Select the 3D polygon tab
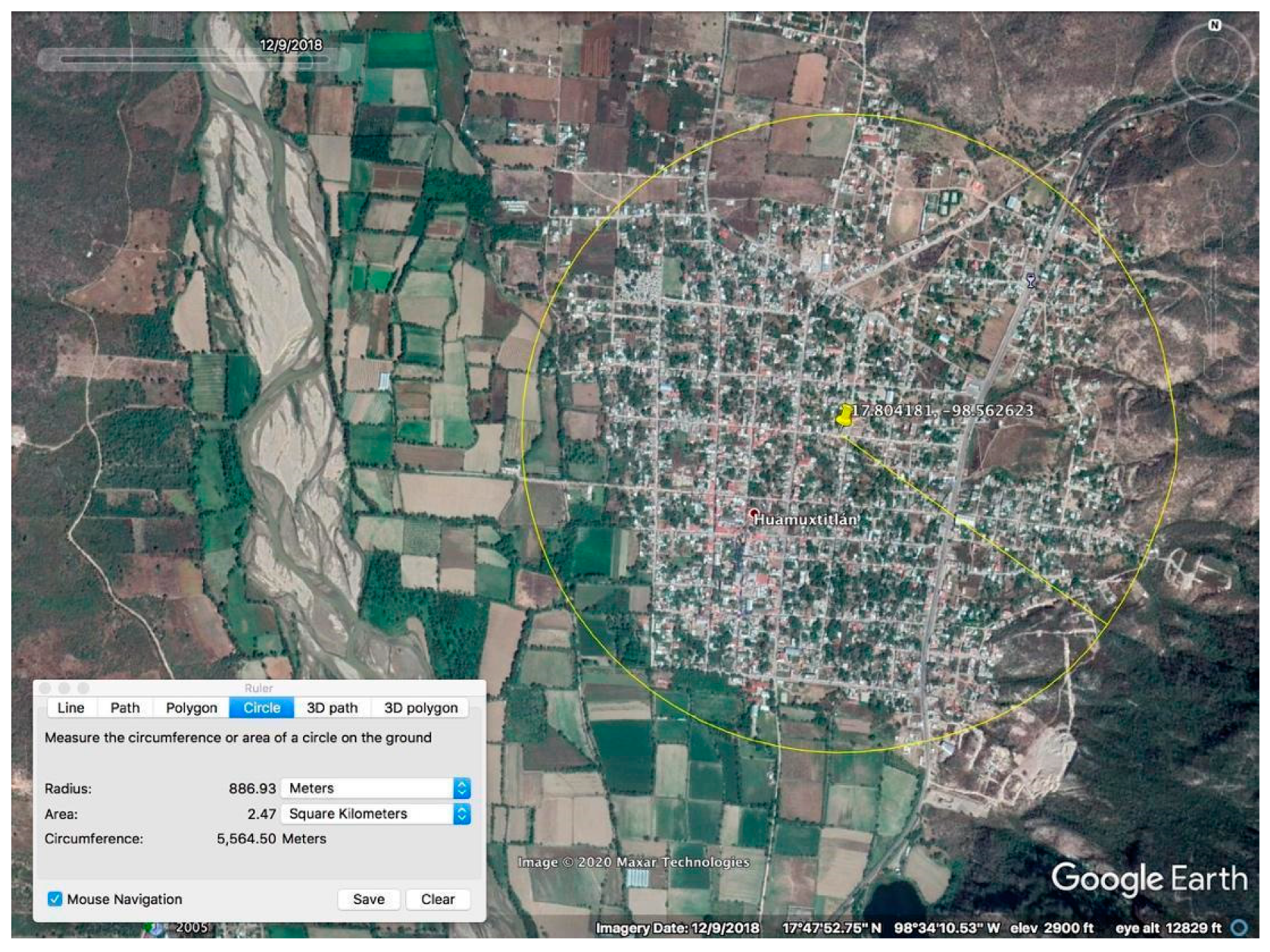Screen dimensions: 1270x952 pos(421,707)
